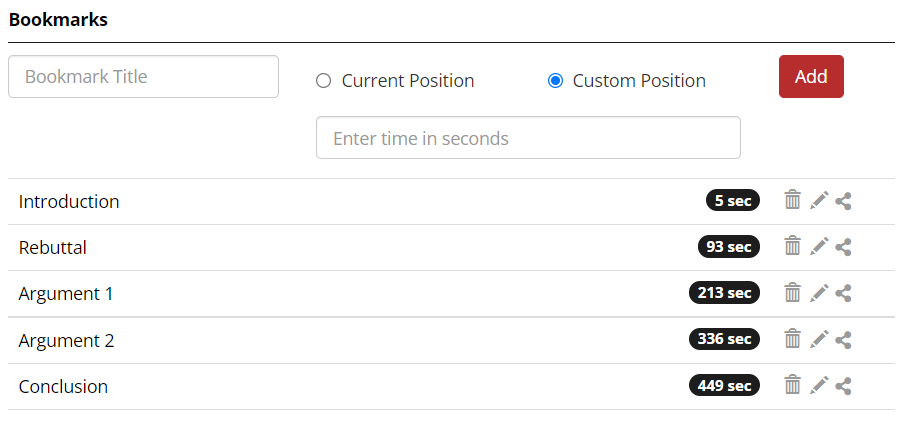Edit the Introduction bookmark
This screenshot has width=903, height=432.
click(x=819, y=200)
